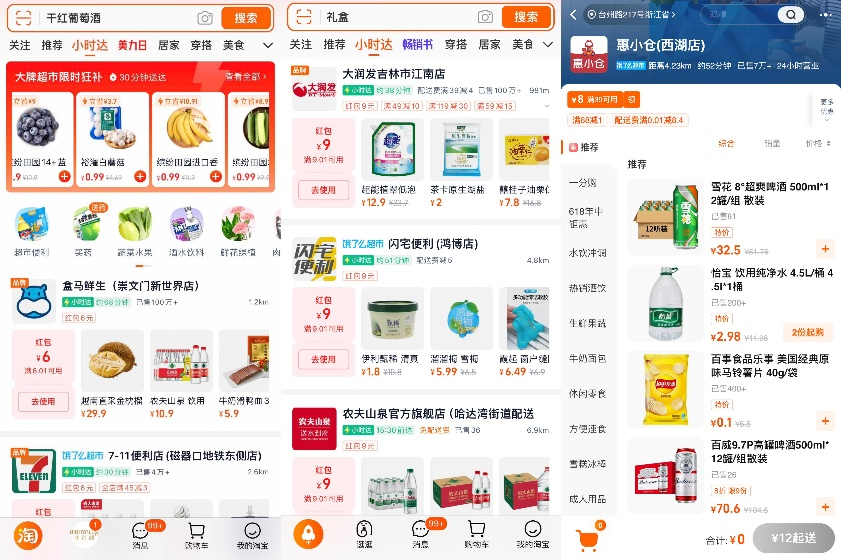Expand 大润发 coupon tags chevron

(x=547, y=106)
